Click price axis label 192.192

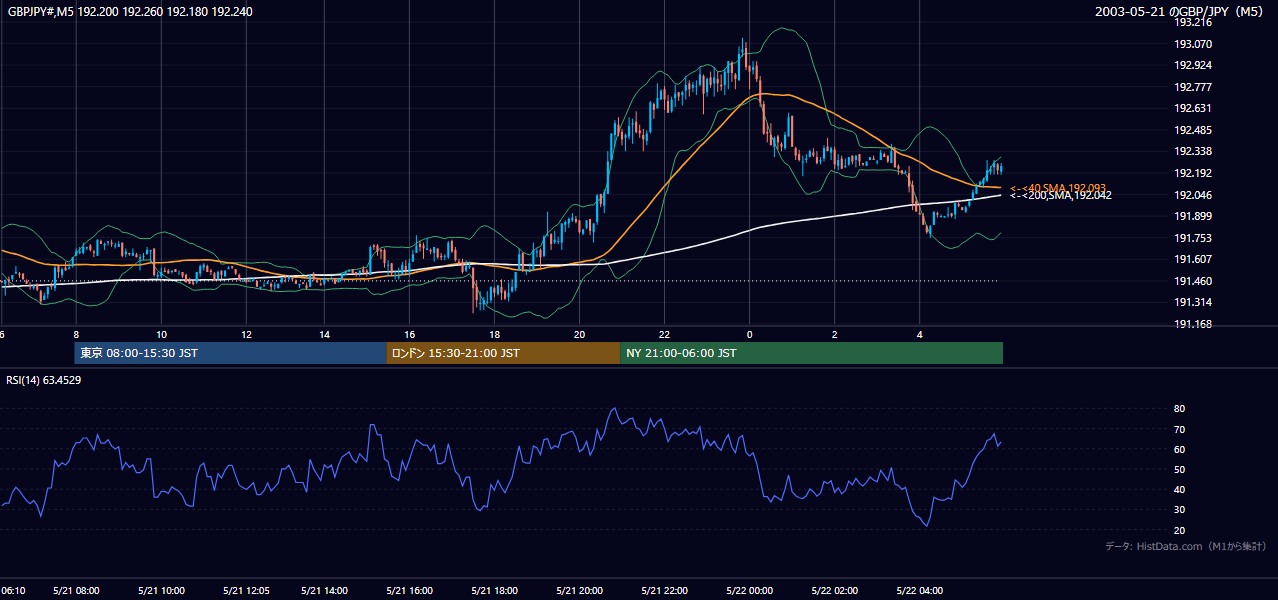(x=1193, y=173)
